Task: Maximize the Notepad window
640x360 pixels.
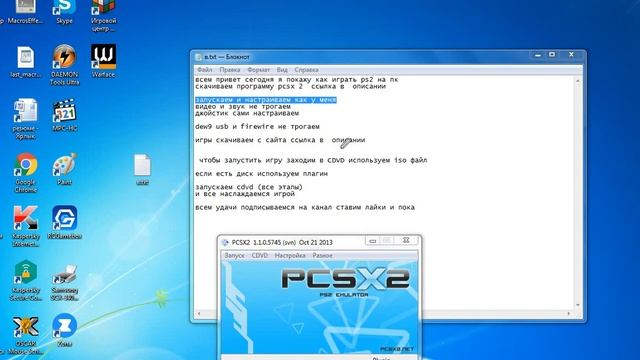Action: (552, 55)
